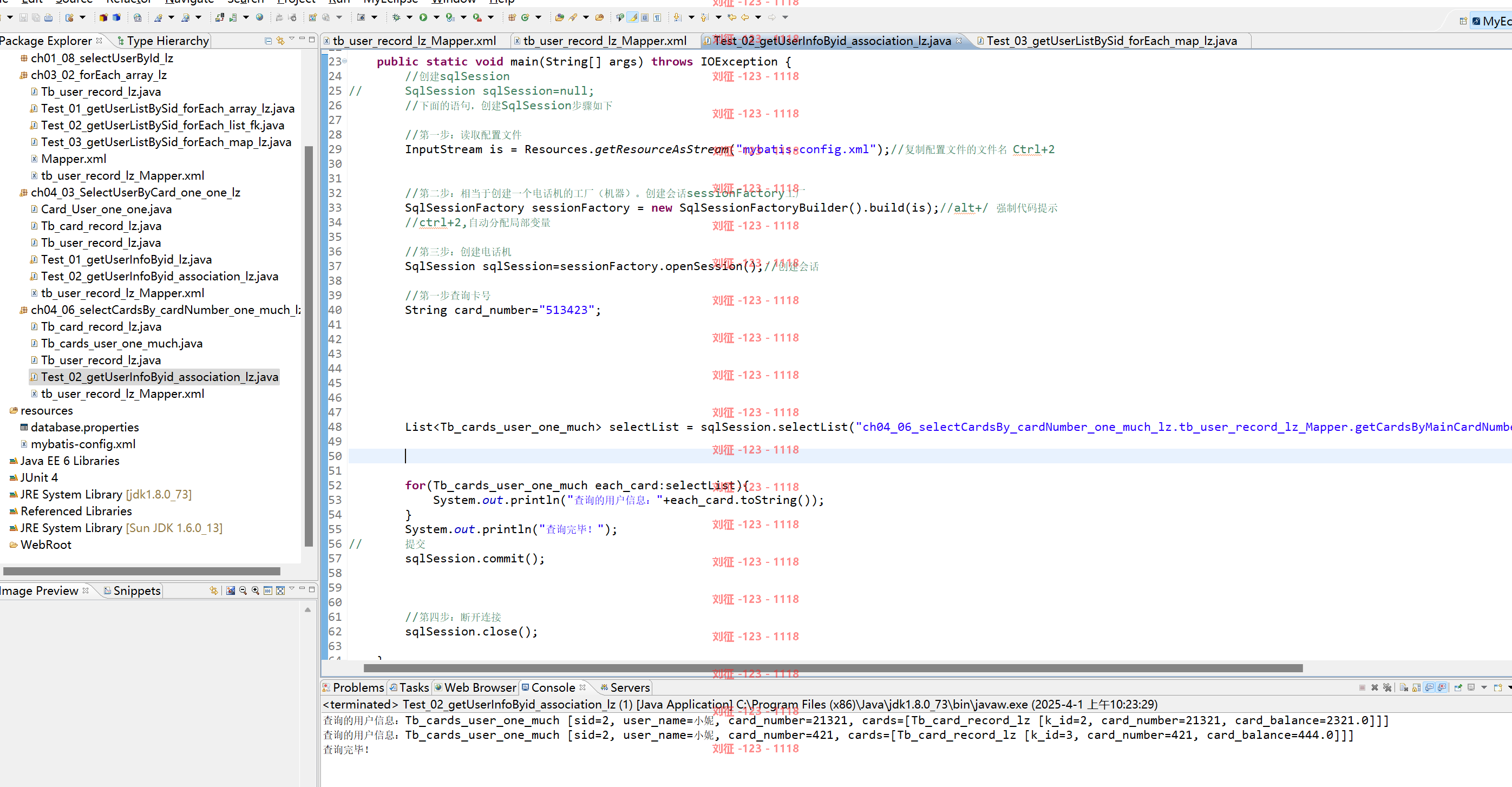Switch to Snippets tab
This screenshot has height=787, width=1512.
pyautogui.click(x=132, y=591)
